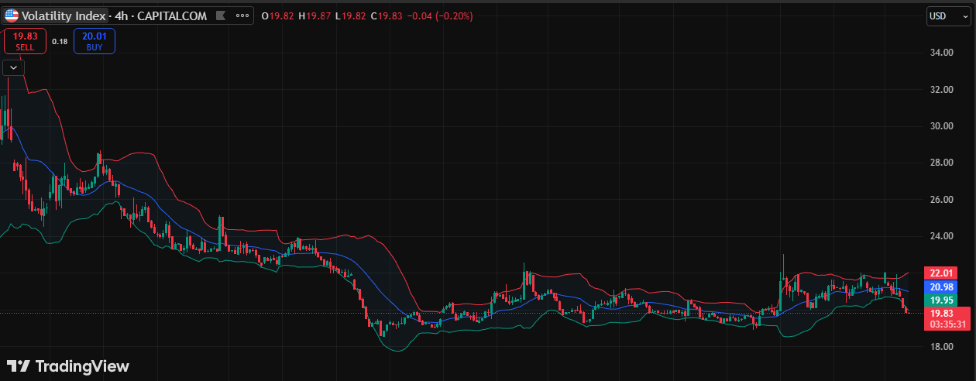Click the 30.00 price scale label
Image resolution: width=976 pixels, height=381 pixels.
click(941, 126)
